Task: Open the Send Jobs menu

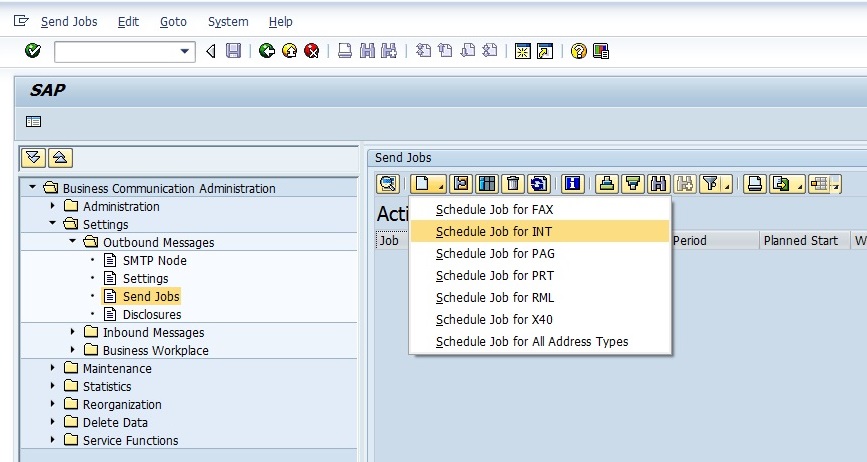Action: (x=69, y=22)
